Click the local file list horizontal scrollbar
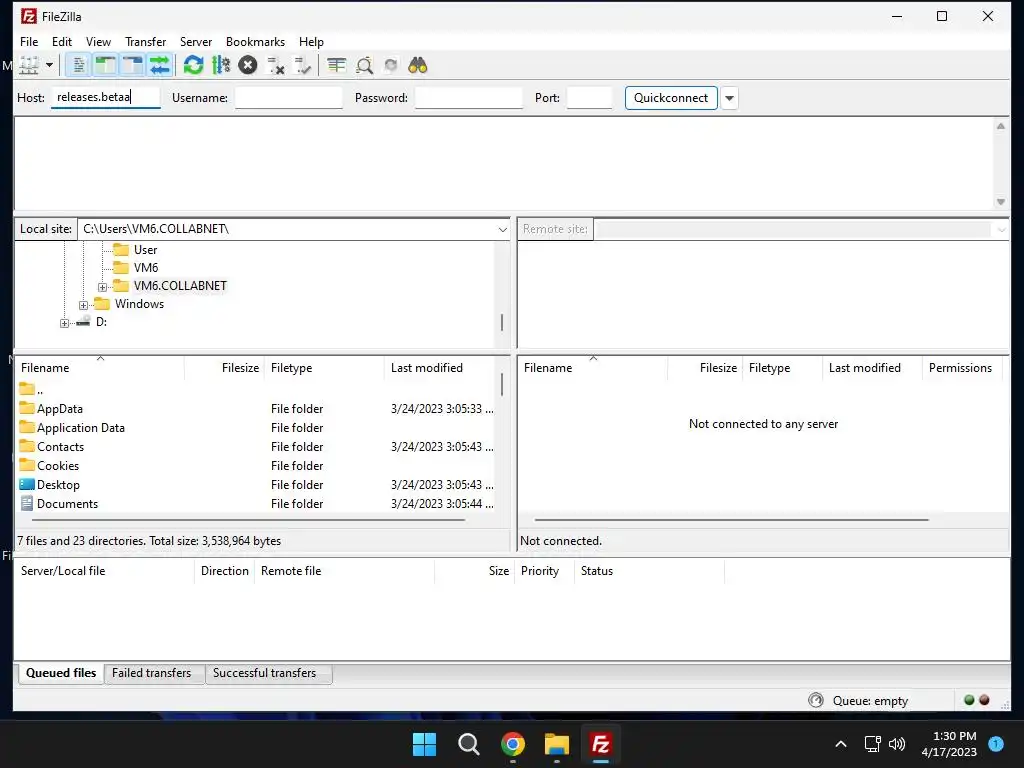 click(x=248, y=520)
